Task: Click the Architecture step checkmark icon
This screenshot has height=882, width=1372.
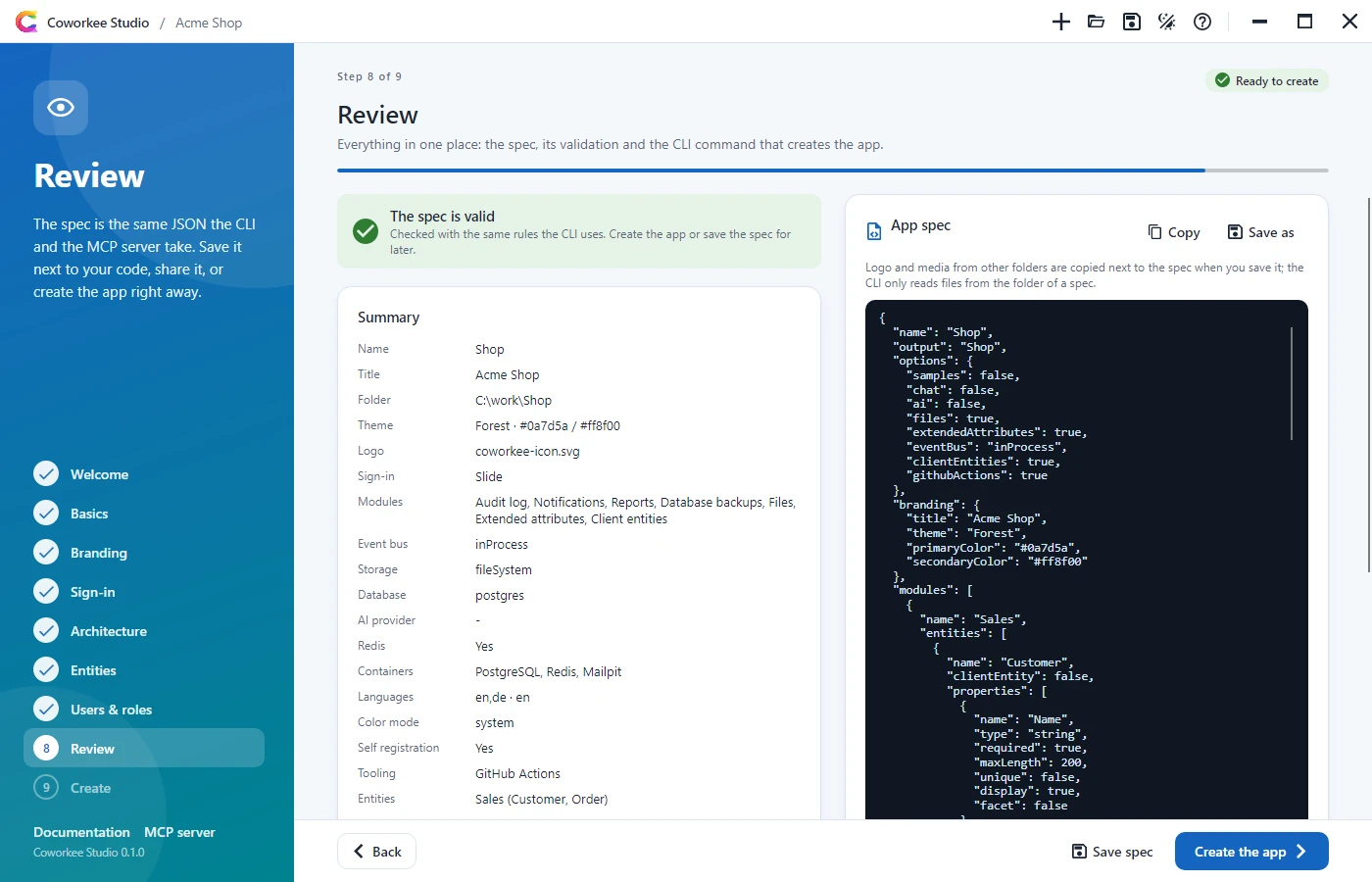Action: point(46,631)
